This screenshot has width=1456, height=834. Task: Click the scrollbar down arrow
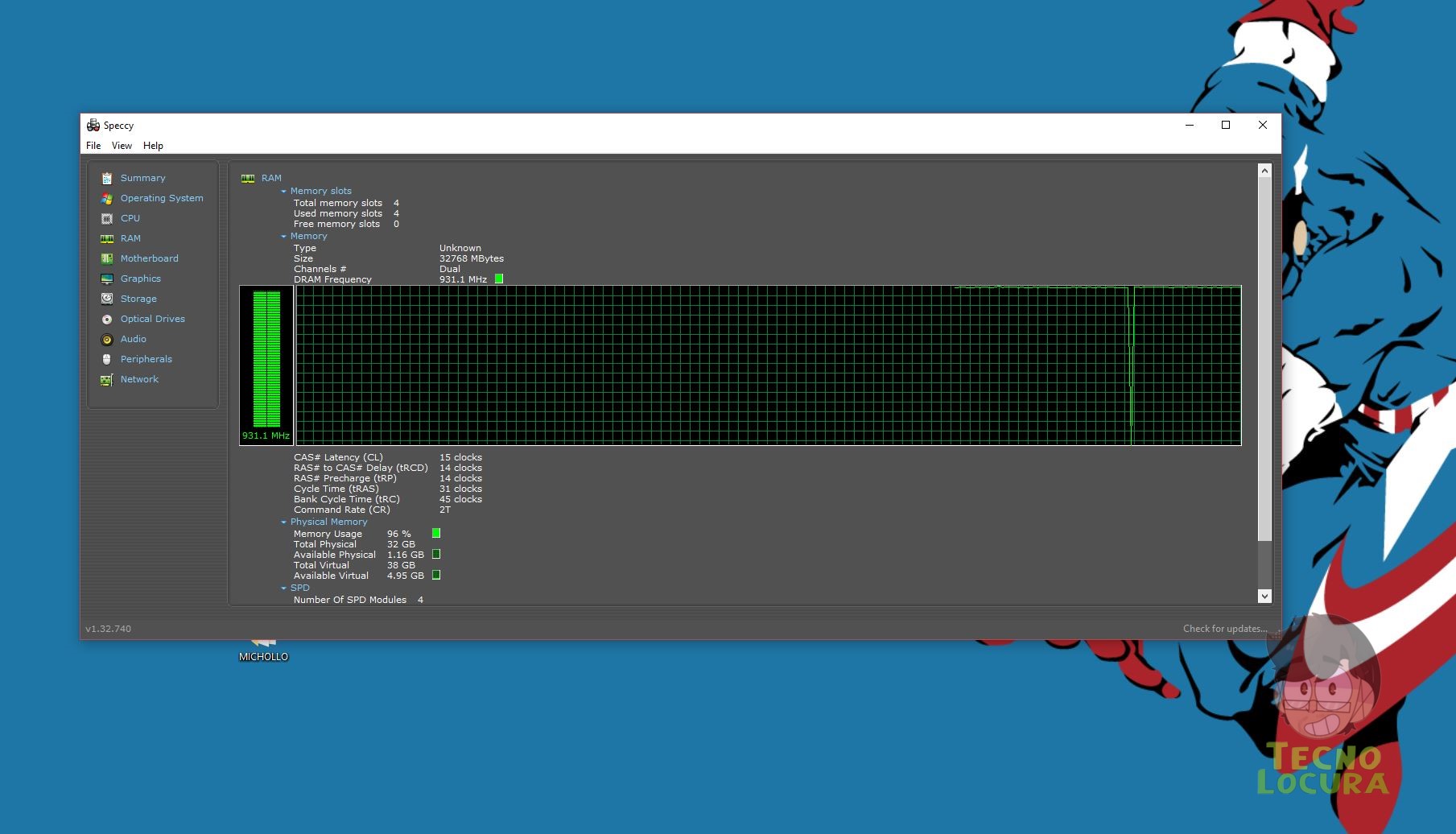[1264, 596]
